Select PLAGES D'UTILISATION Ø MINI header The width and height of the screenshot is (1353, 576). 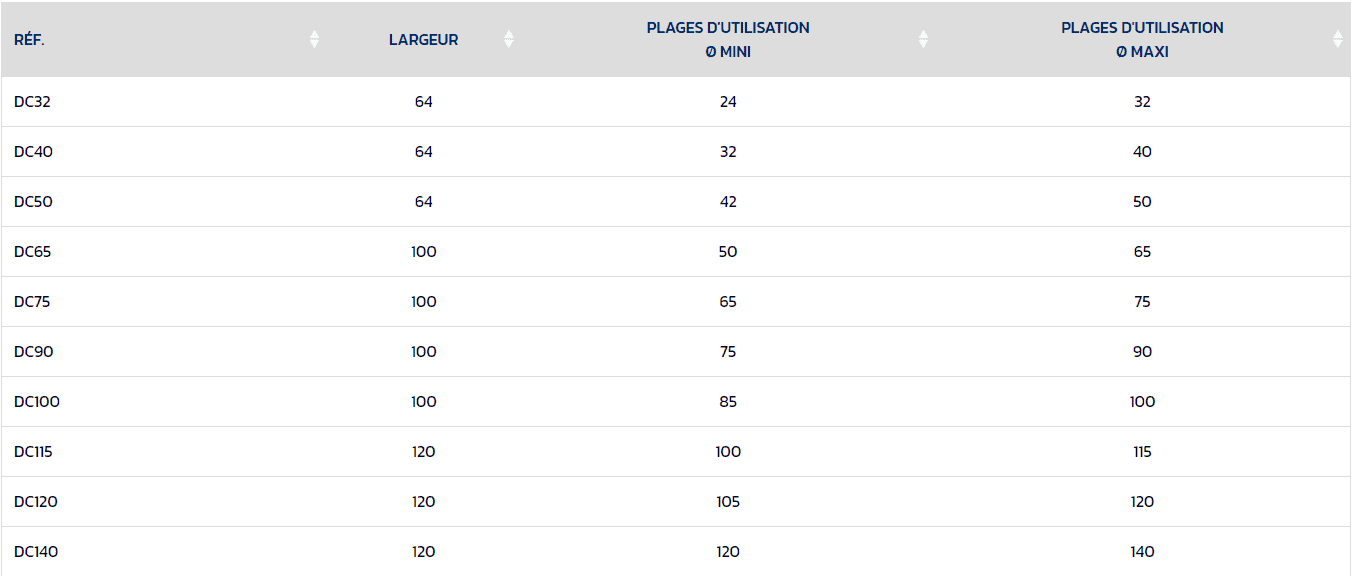[728, 40]
